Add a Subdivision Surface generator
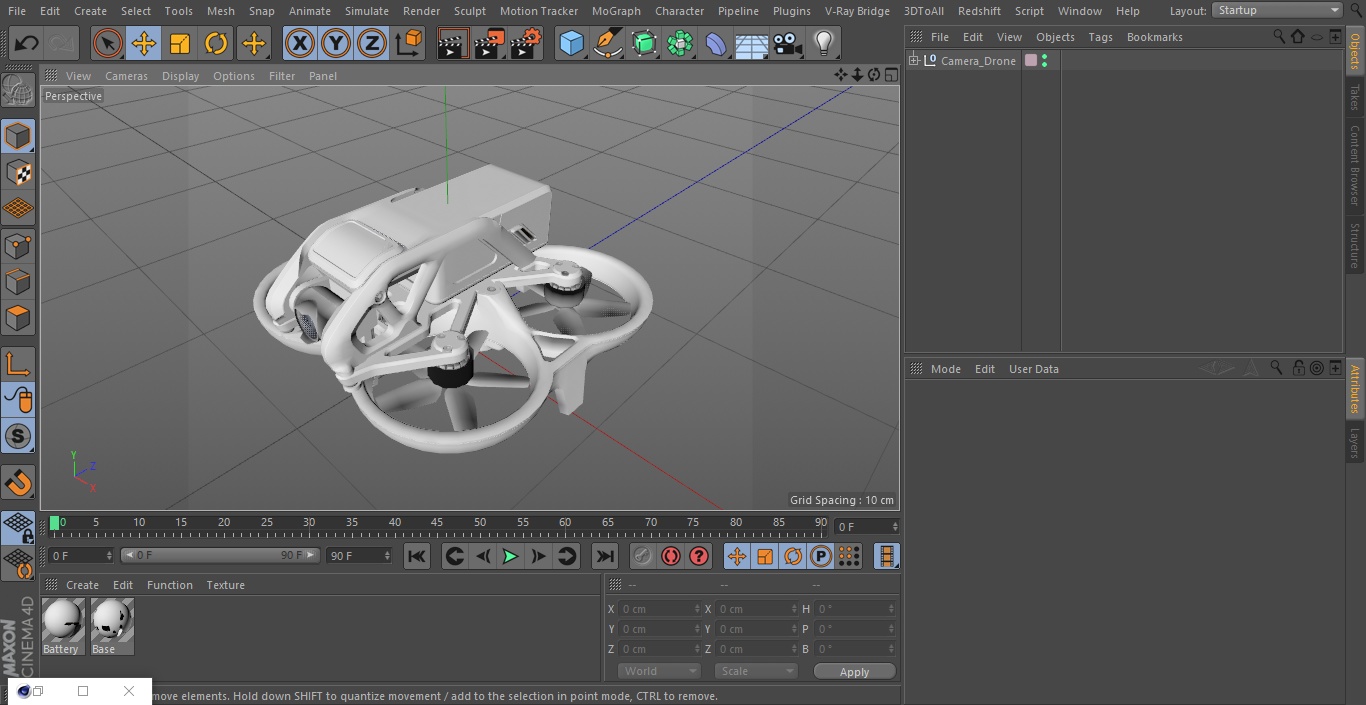The image size is (1366, 705). click(644, 43)
